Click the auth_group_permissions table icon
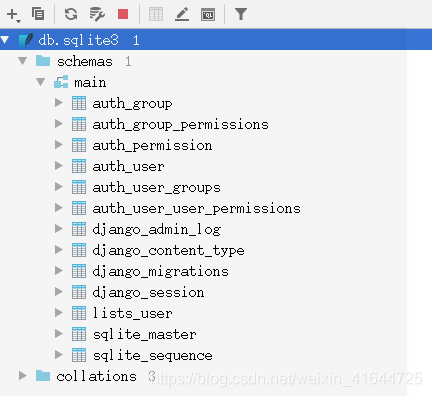Image resolution: width=432 pixels, height=397 pixels. point(79,124)
